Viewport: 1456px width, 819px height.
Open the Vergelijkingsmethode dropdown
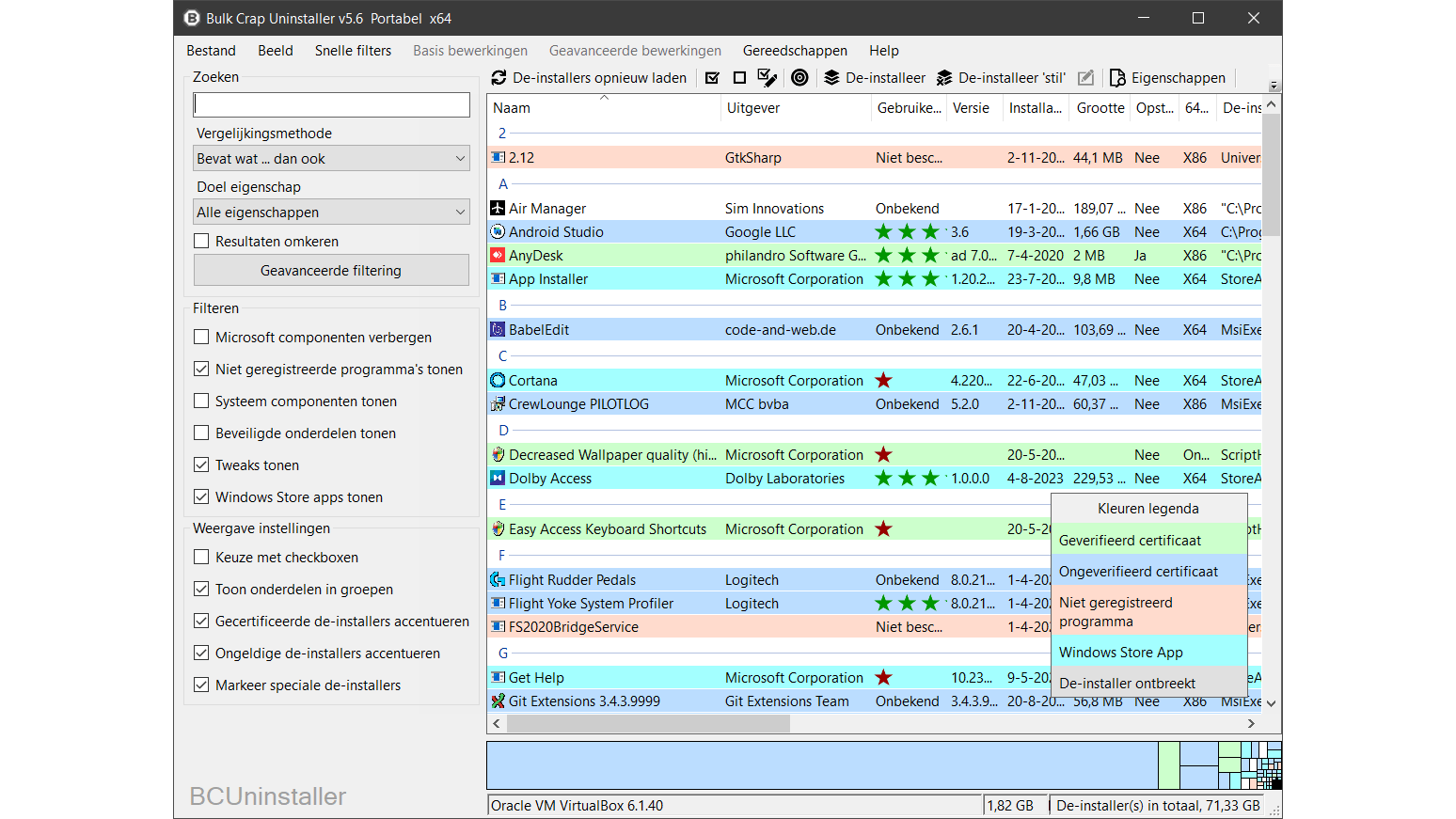tap(331, 159)
